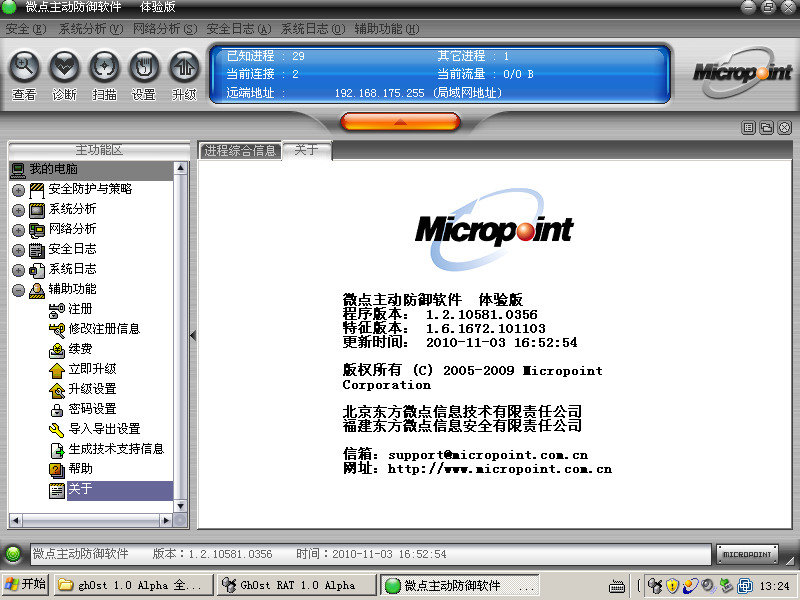Viewport: 800px width, 600px height.
Task: Select the 关于 tab
Action: click(307, 150)
